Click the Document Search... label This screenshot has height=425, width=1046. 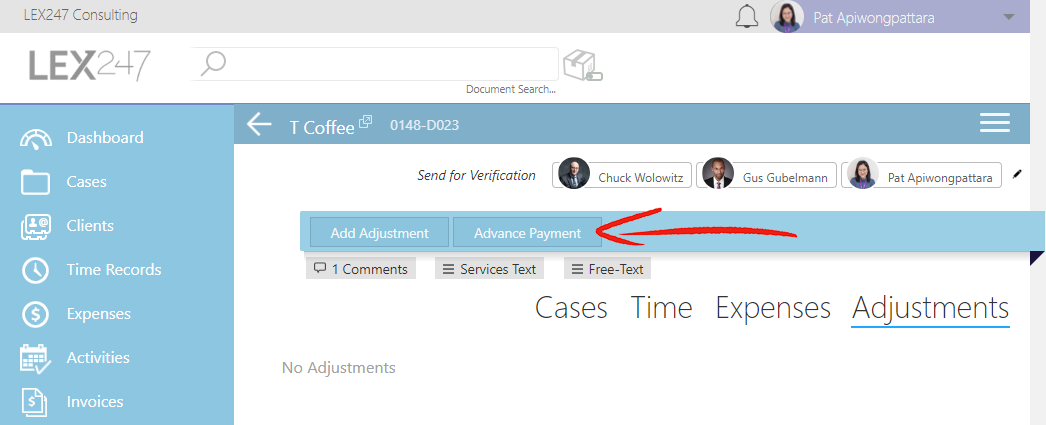coord(511,89)
